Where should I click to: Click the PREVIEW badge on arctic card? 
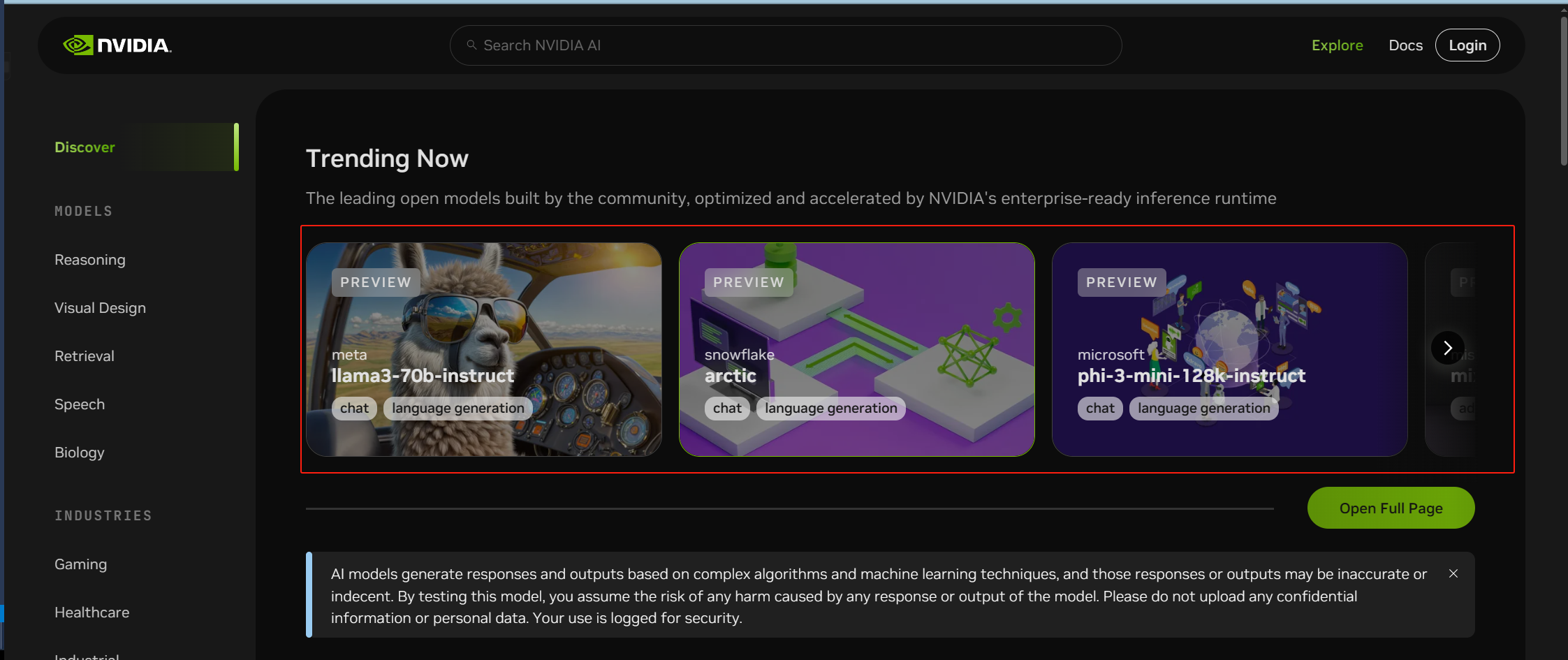click(749, 282)
